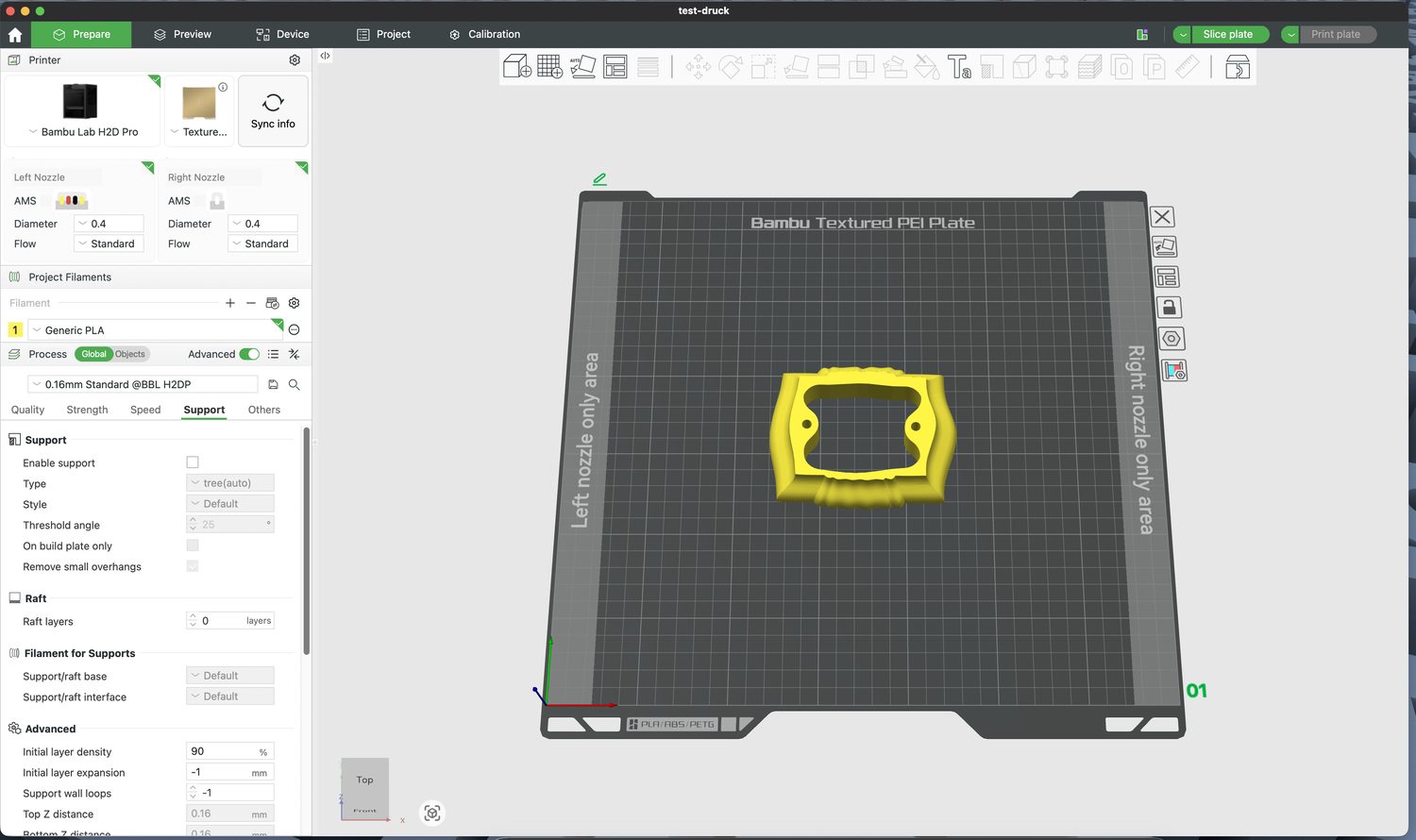
Task: Open the Add model cube tool
Action: pyautogui.click(x=516, y=66)
